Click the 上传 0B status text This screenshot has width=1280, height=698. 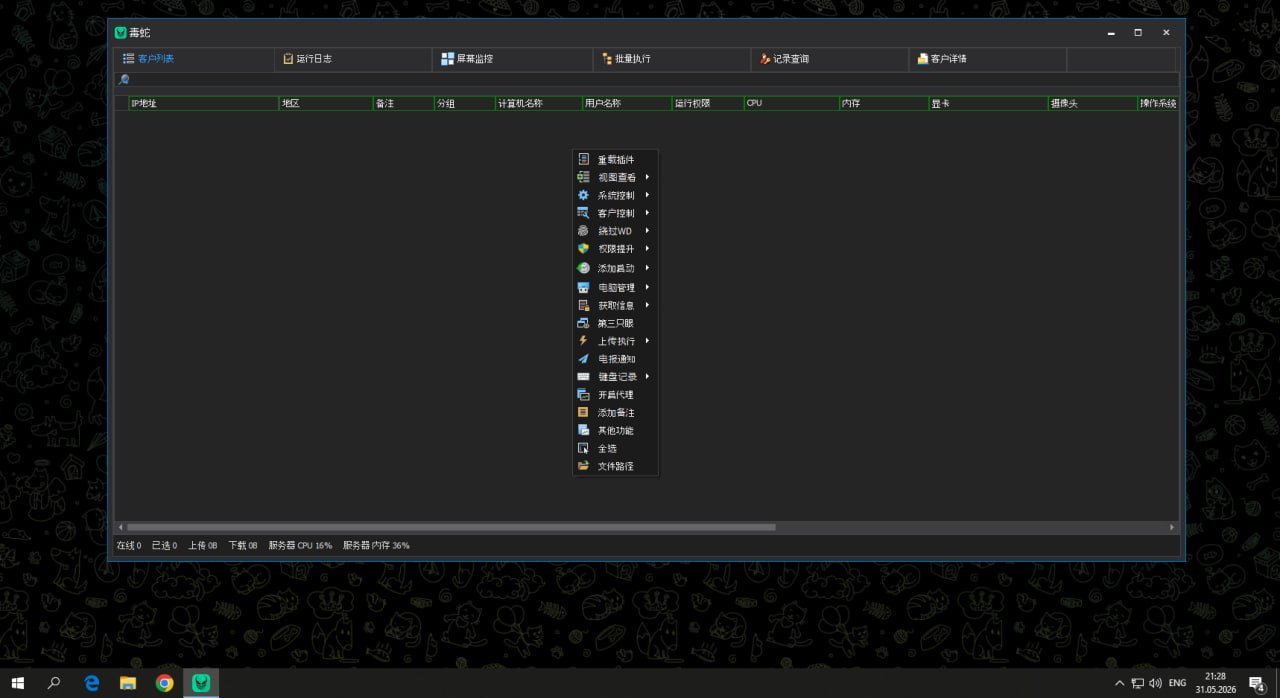click(x=202, y=546)
